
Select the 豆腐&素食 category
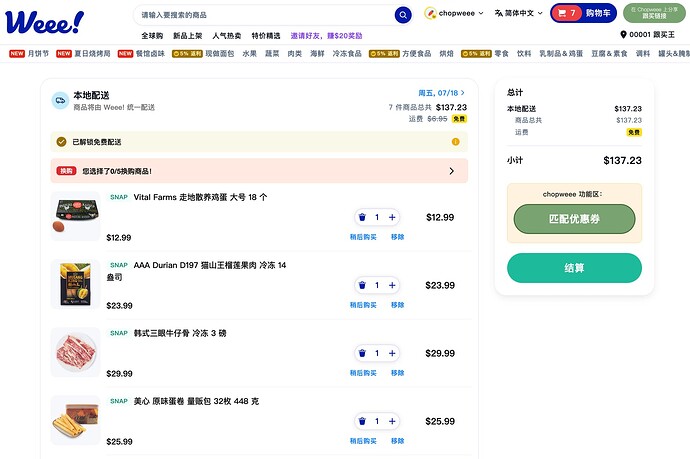pos(609,53)
